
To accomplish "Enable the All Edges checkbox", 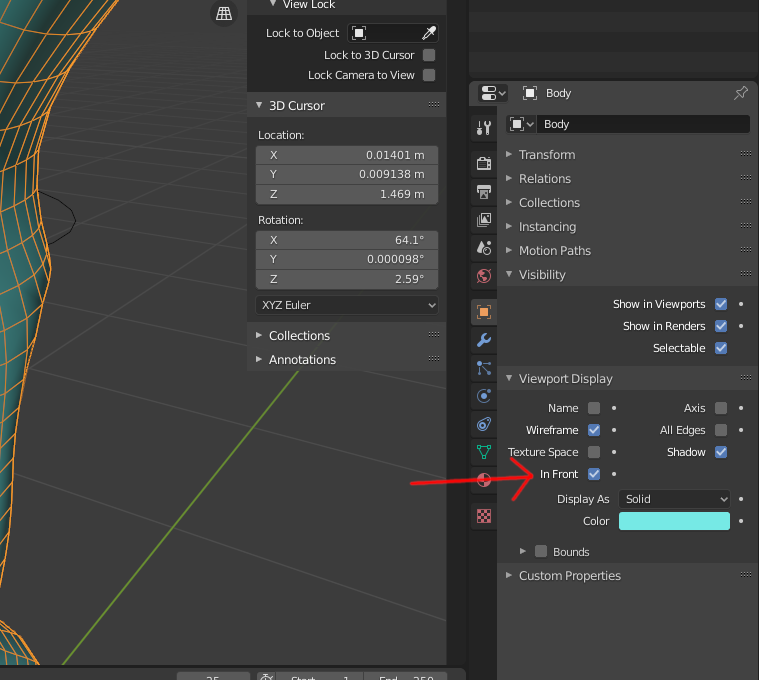I will coord(721,430).
